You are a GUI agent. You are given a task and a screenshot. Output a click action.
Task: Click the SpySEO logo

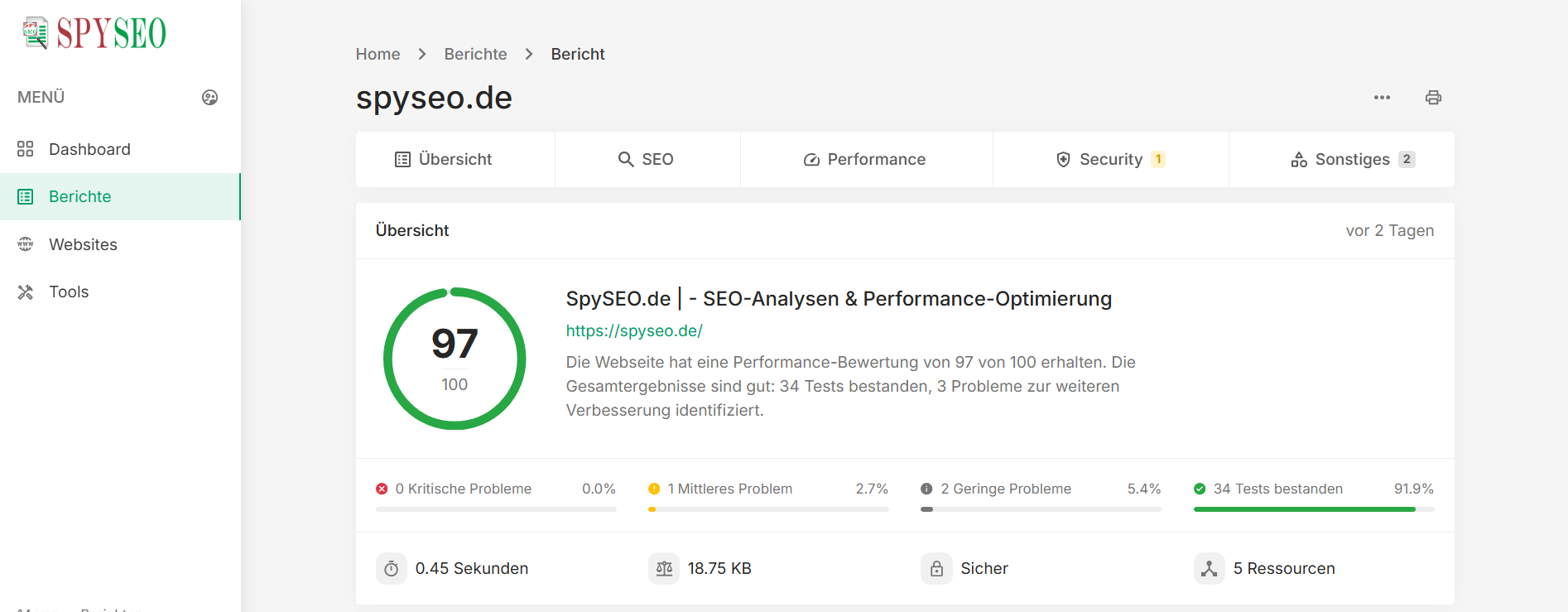pyautogui.click(x=94, y=33)
